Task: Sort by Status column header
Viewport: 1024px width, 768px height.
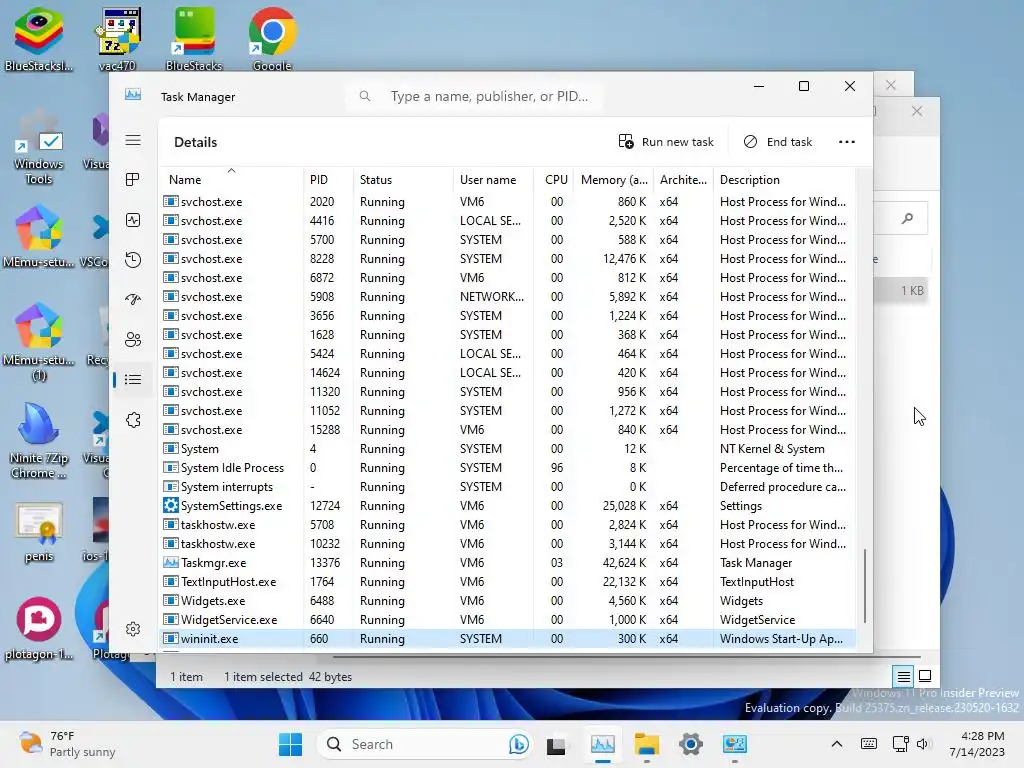Action: [x=403, y=180]
